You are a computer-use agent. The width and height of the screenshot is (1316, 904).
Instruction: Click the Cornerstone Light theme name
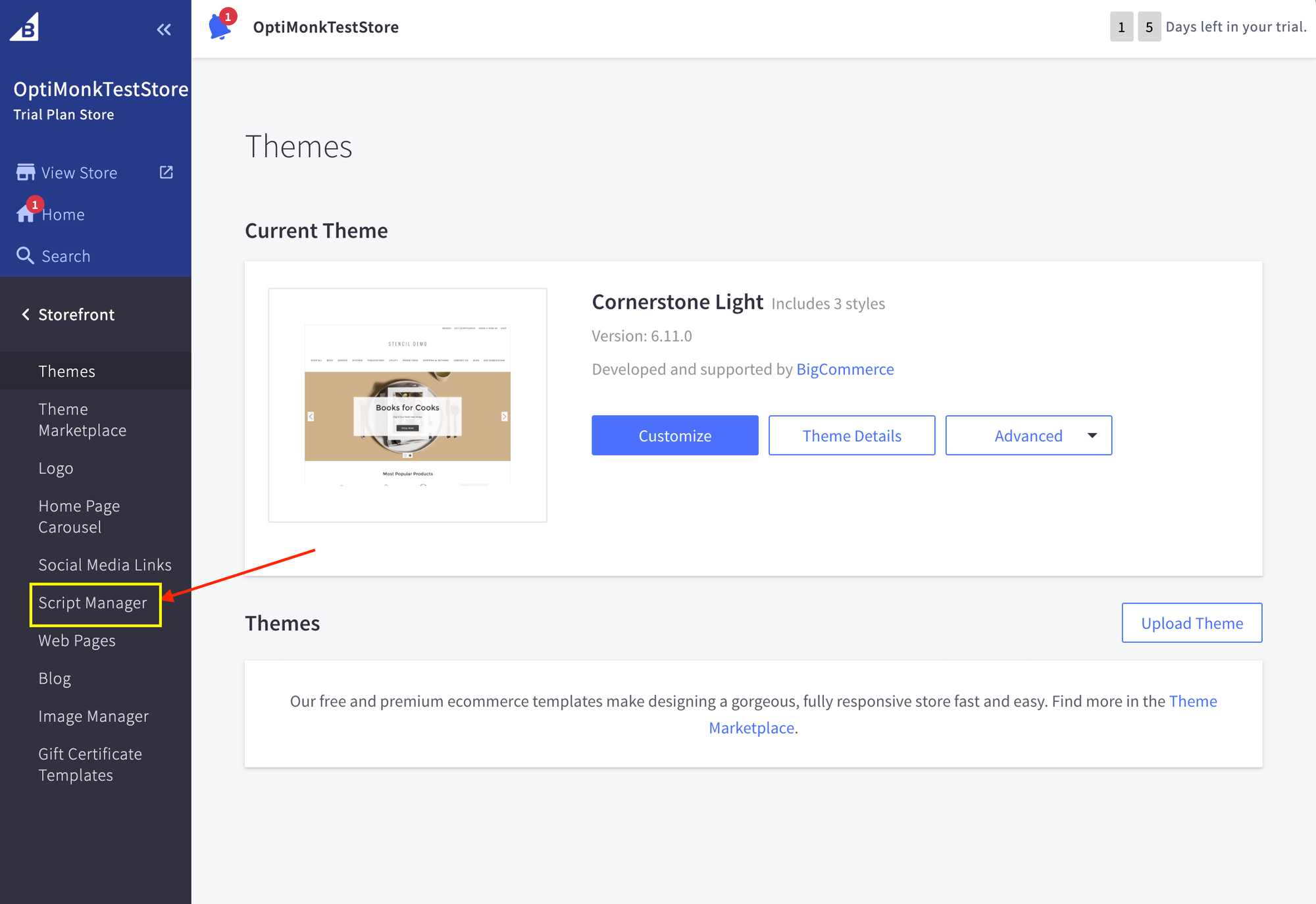coord(677,302)
